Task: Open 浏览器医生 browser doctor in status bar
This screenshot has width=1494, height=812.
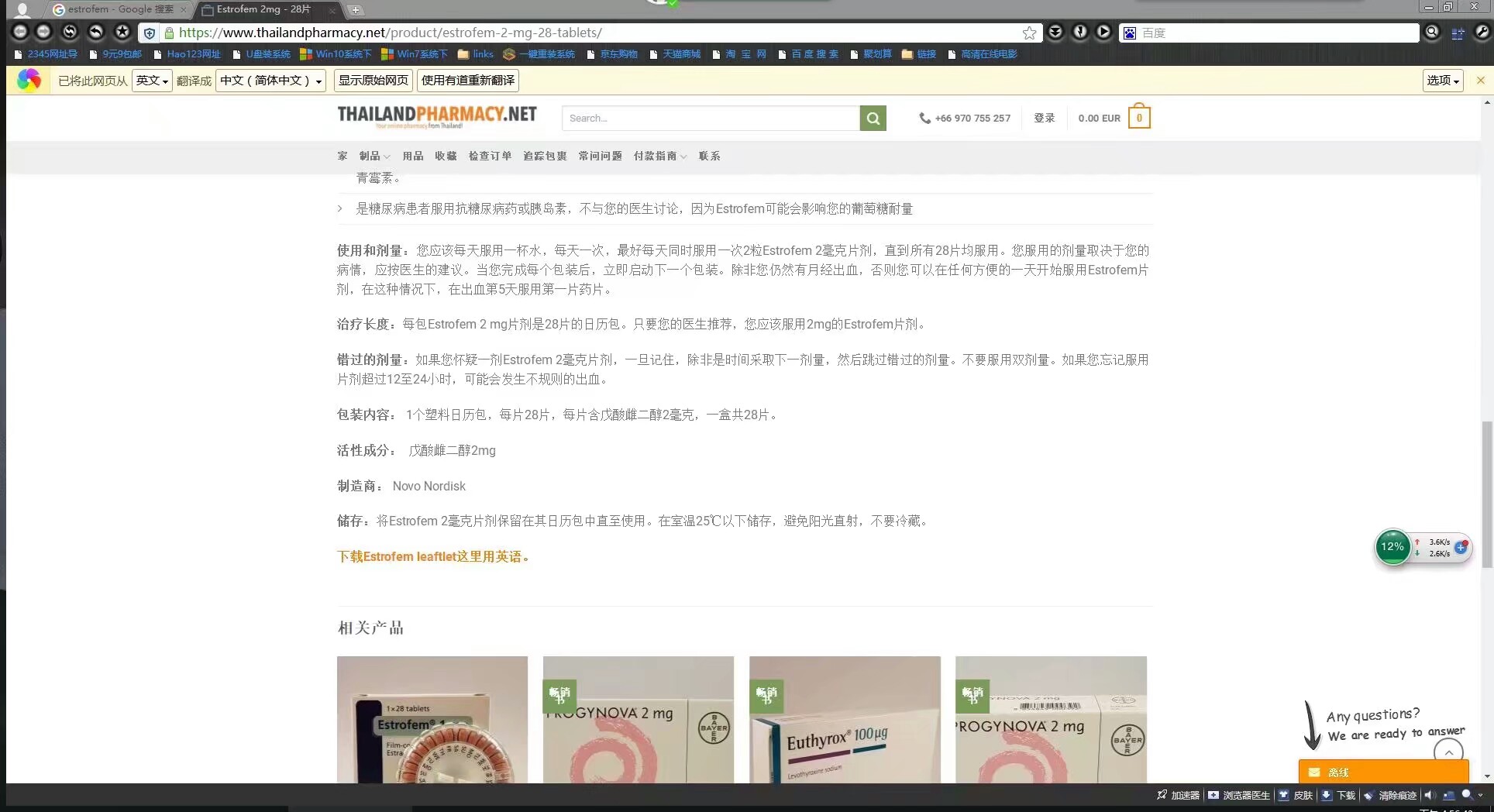Action: point(1239,795)
